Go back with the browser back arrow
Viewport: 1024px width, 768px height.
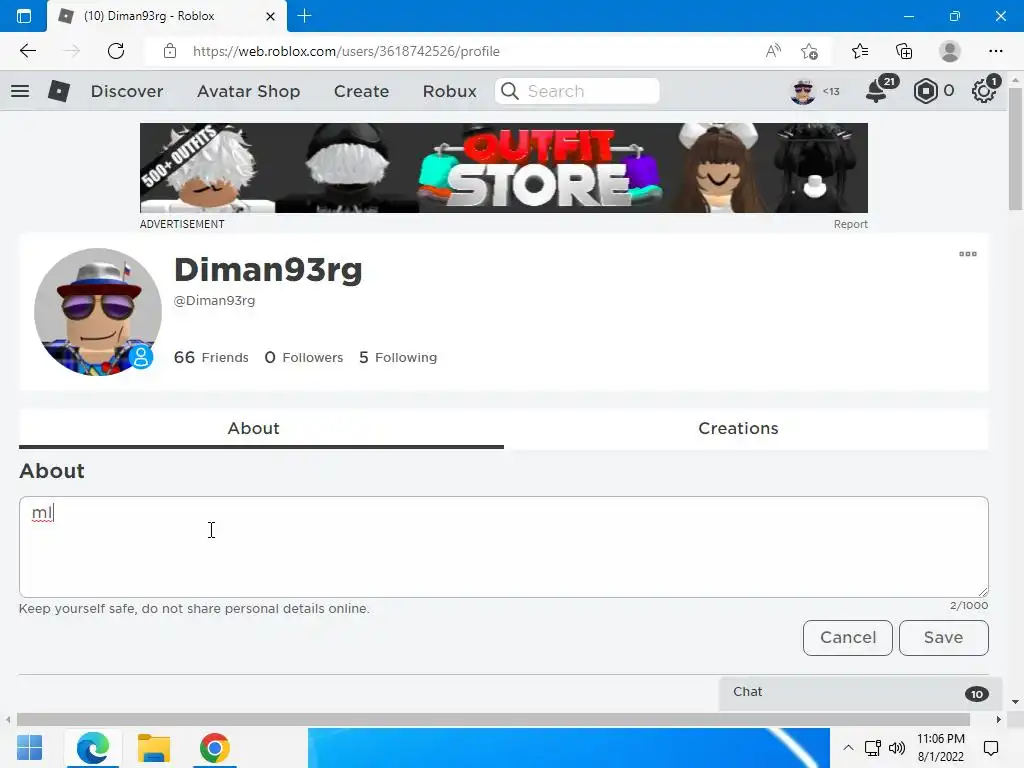pos(27,51)
